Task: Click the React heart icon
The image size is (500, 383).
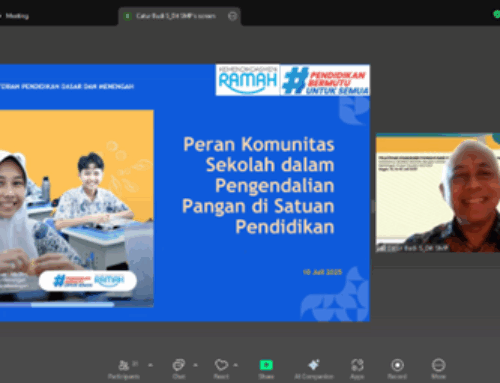Action: (221, 365)
